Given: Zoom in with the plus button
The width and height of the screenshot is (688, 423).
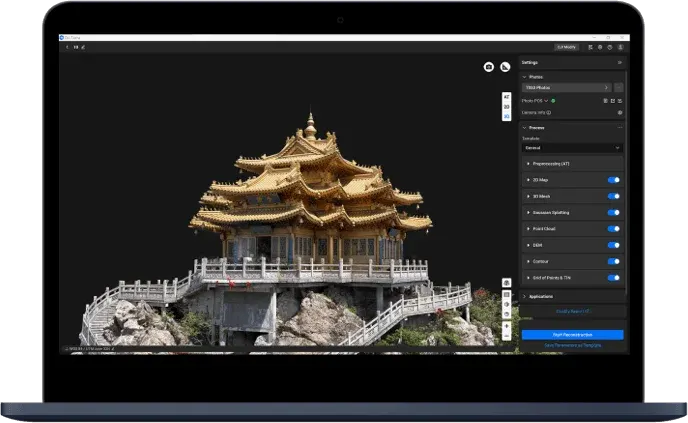Looking at the screenshot, I should tap(506, 326).
